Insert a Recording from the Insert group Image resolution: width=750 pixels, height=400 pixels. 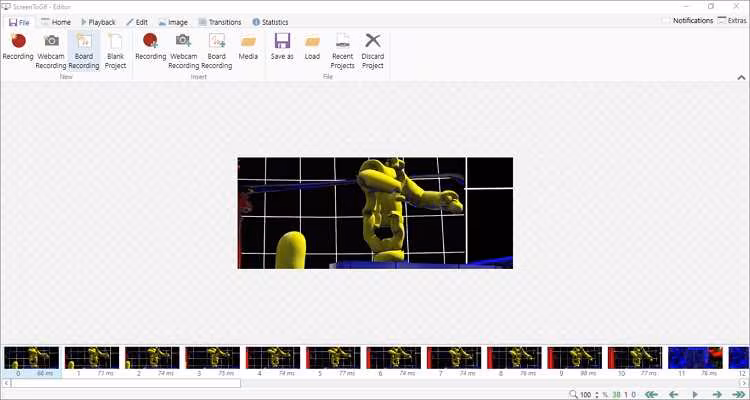[150, 48]
